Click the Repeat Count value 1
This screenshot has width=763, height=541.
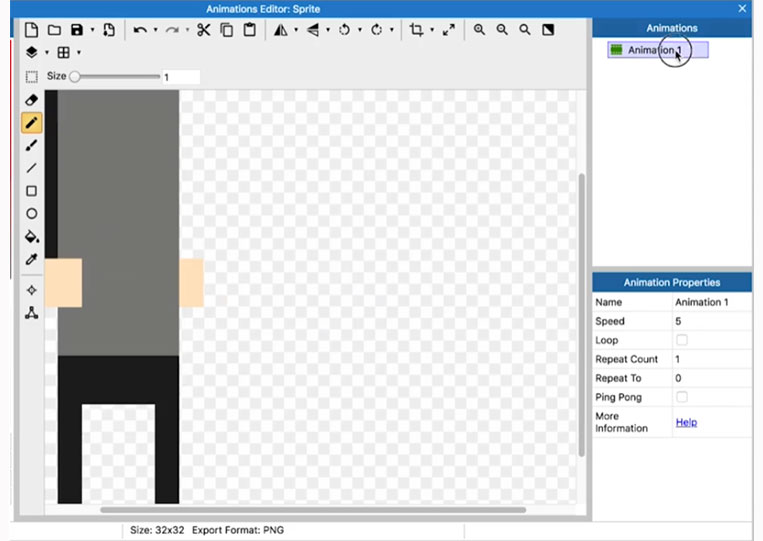pyautogui.click(x=677, y=359)
